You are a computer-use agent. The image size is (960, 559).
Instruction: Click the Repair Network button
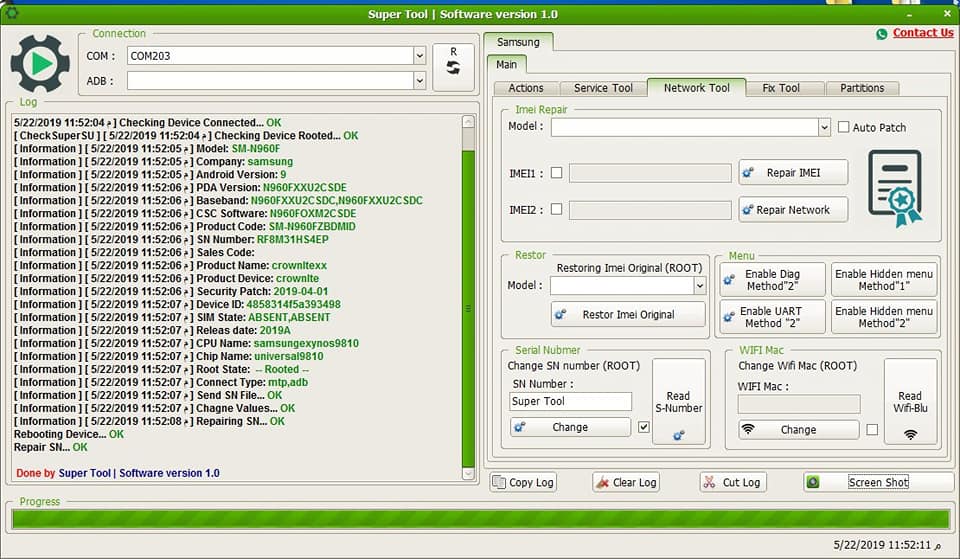click(x=793, y=209)
